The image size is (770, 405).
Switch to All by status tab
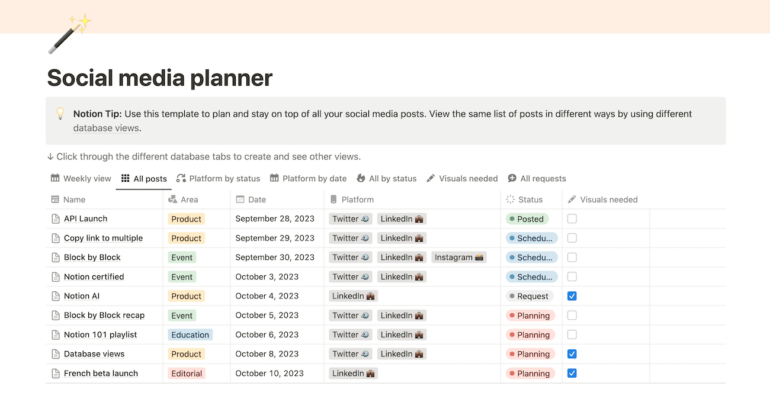coord(386,178)
